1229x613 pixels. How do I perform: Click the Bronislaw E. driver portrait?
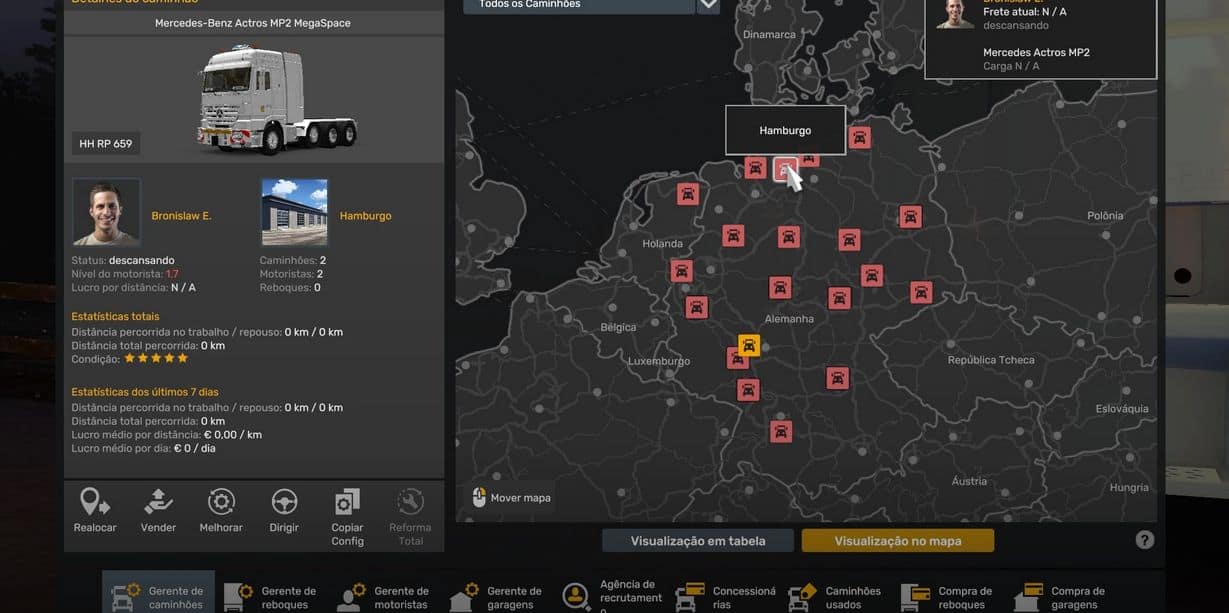point(106,212)
